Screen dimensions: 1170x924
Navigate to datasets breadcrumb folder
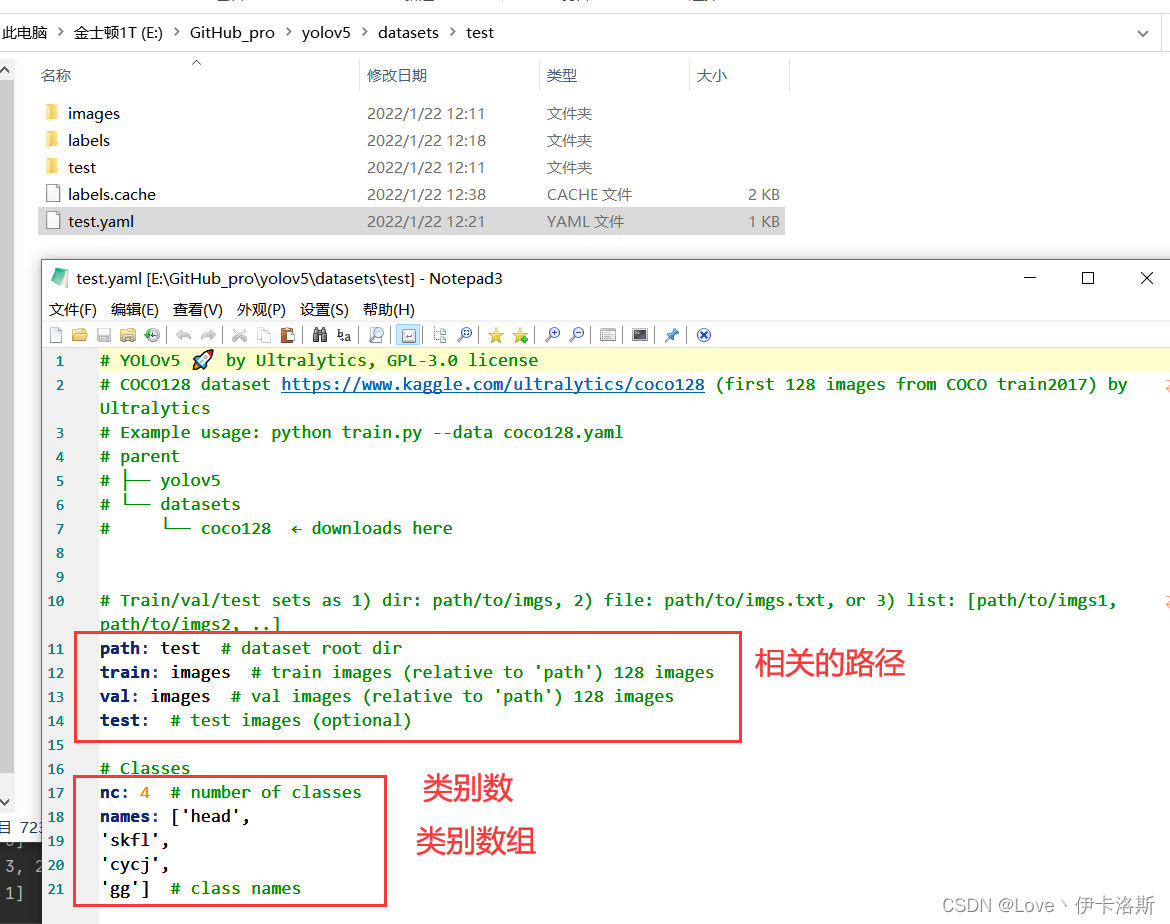[408, 33]
